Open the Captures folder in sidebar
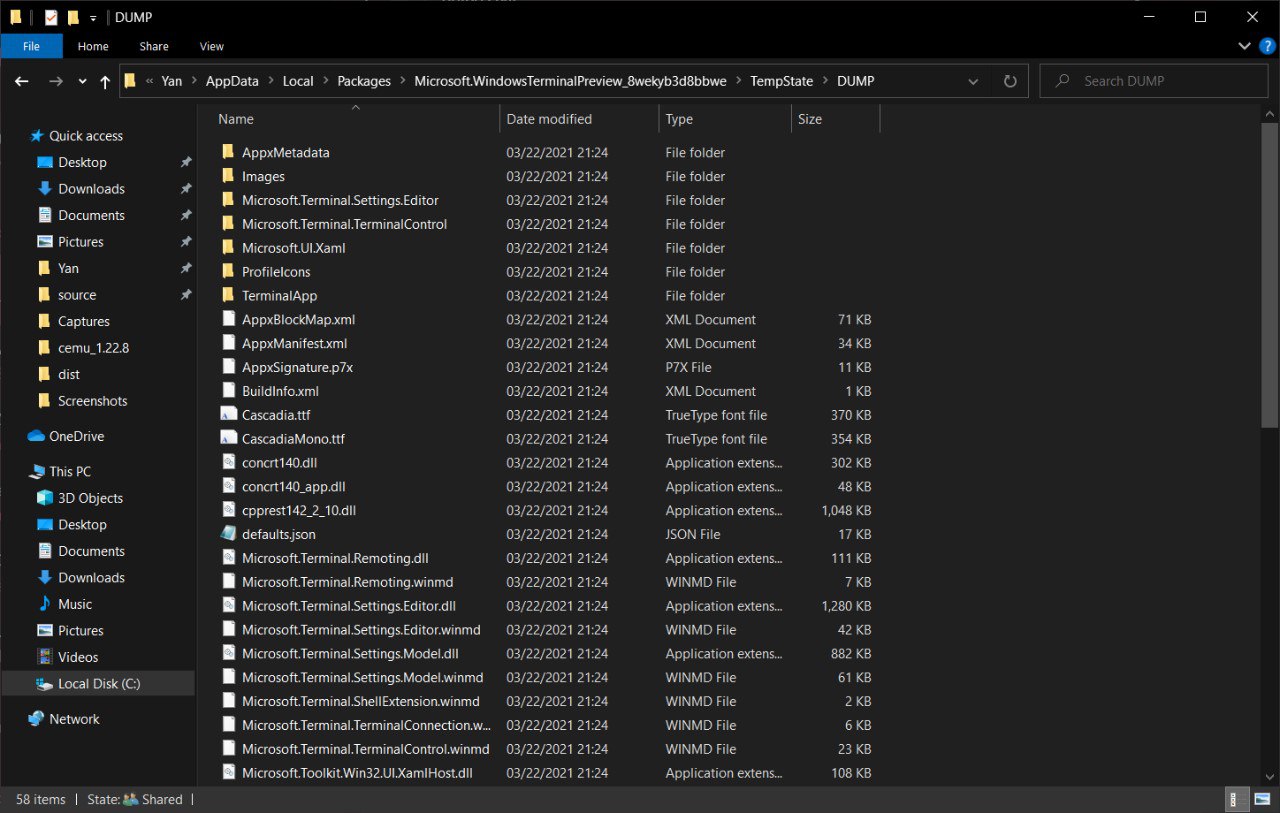 pos(84,321)
